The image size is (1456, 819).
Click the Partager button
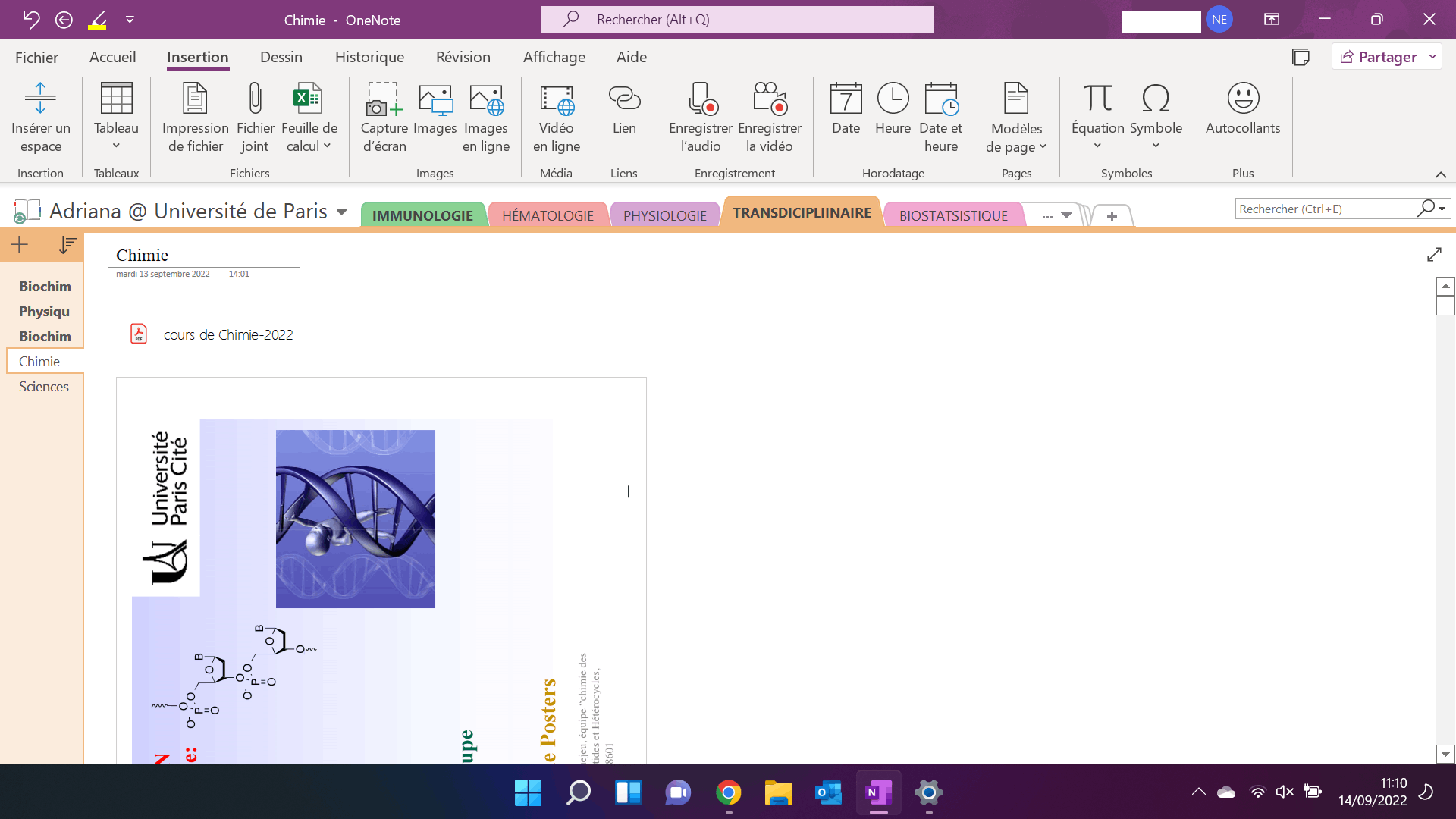pyautogui.click(x=1379, y=57)
